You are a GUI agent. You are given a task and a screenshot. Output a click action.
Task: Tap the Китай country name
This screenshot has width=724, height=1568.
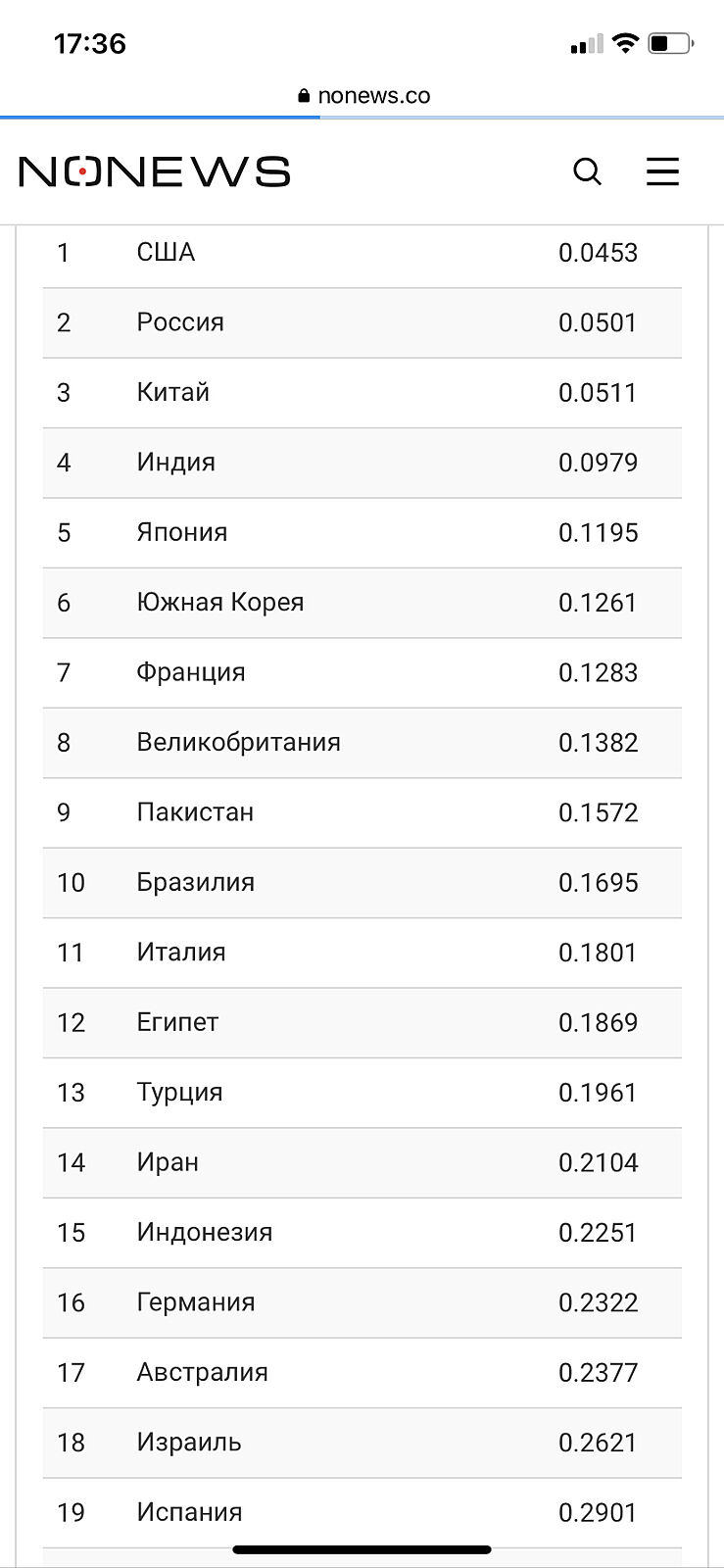pos(173,392)
